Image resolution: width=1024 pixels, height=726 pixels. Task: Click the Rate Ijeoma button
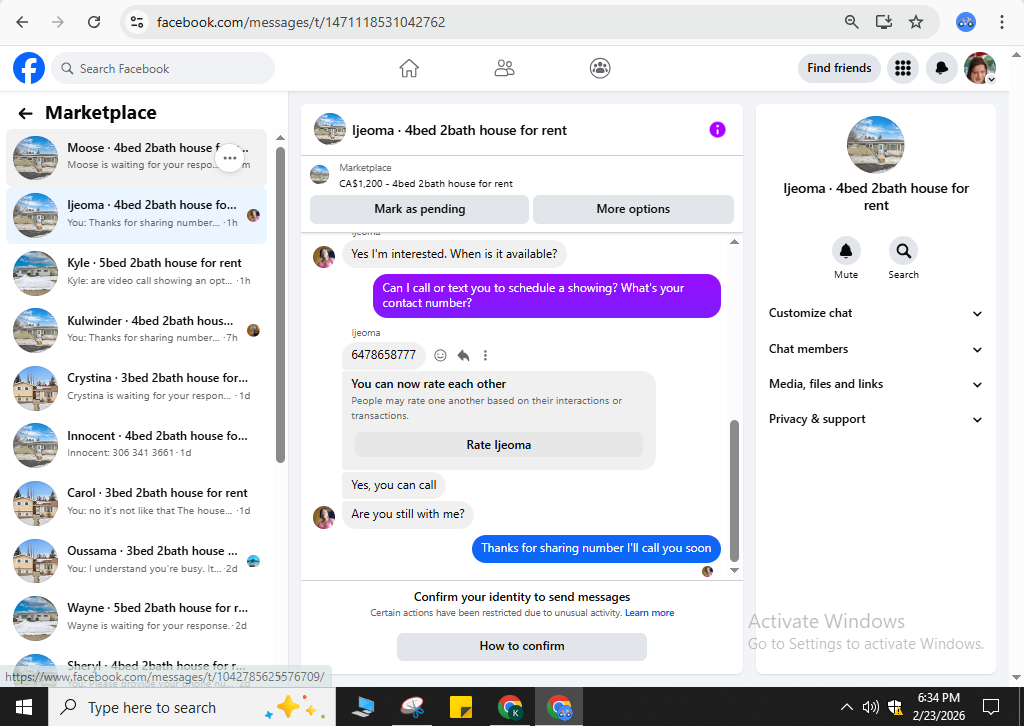pos(498,445)
